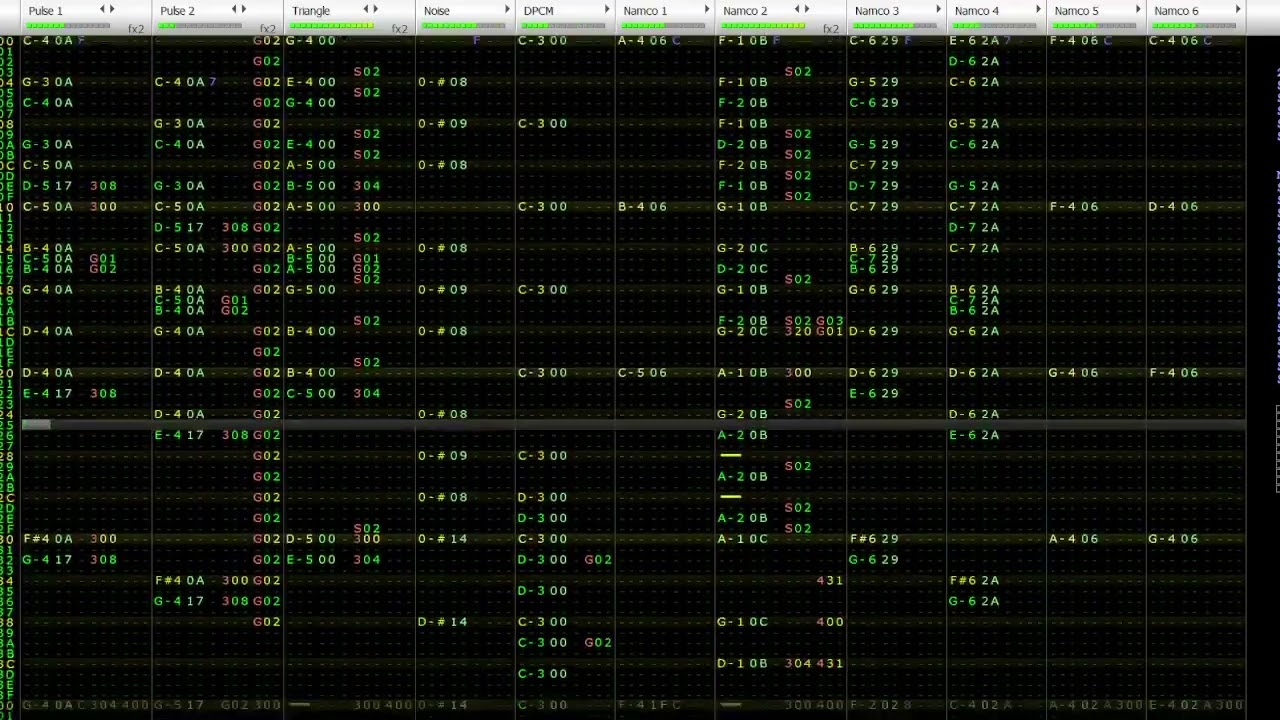
Task: Add effect column to Namco 6 channel
Action: [1238, 10]
